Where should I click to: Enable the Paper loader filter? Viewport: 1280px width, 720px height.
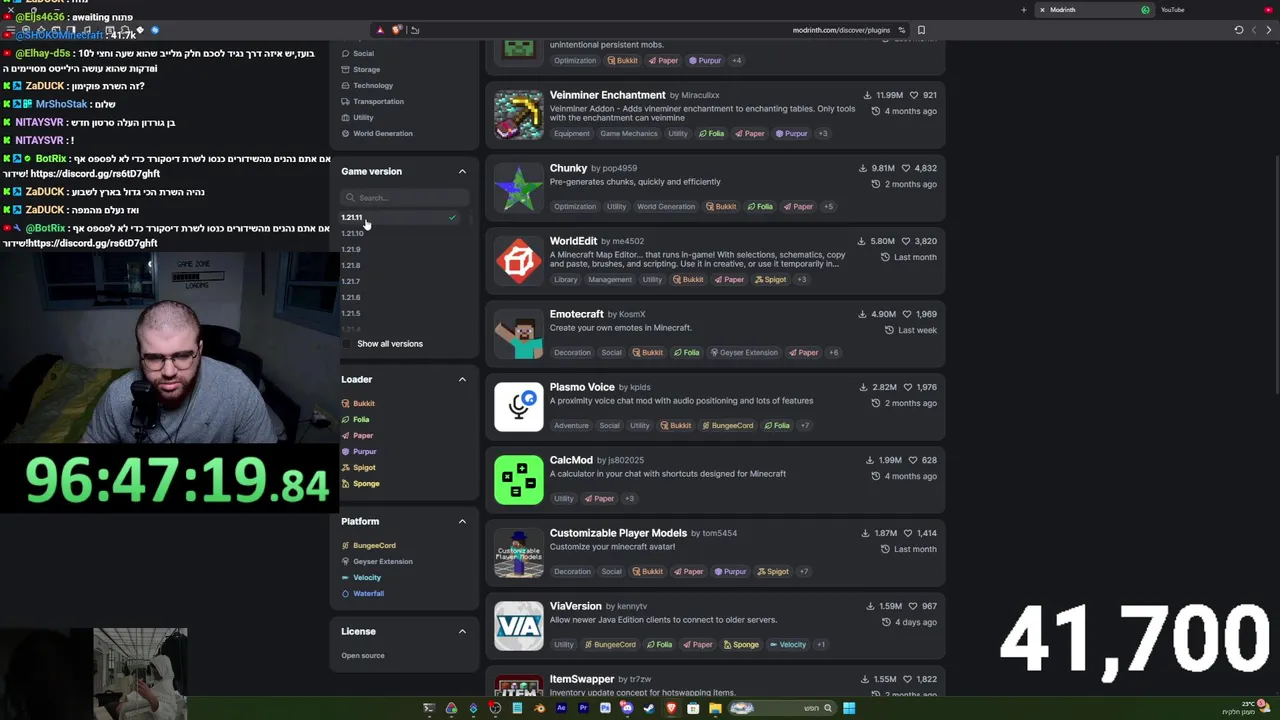click(x=357, y=435)
